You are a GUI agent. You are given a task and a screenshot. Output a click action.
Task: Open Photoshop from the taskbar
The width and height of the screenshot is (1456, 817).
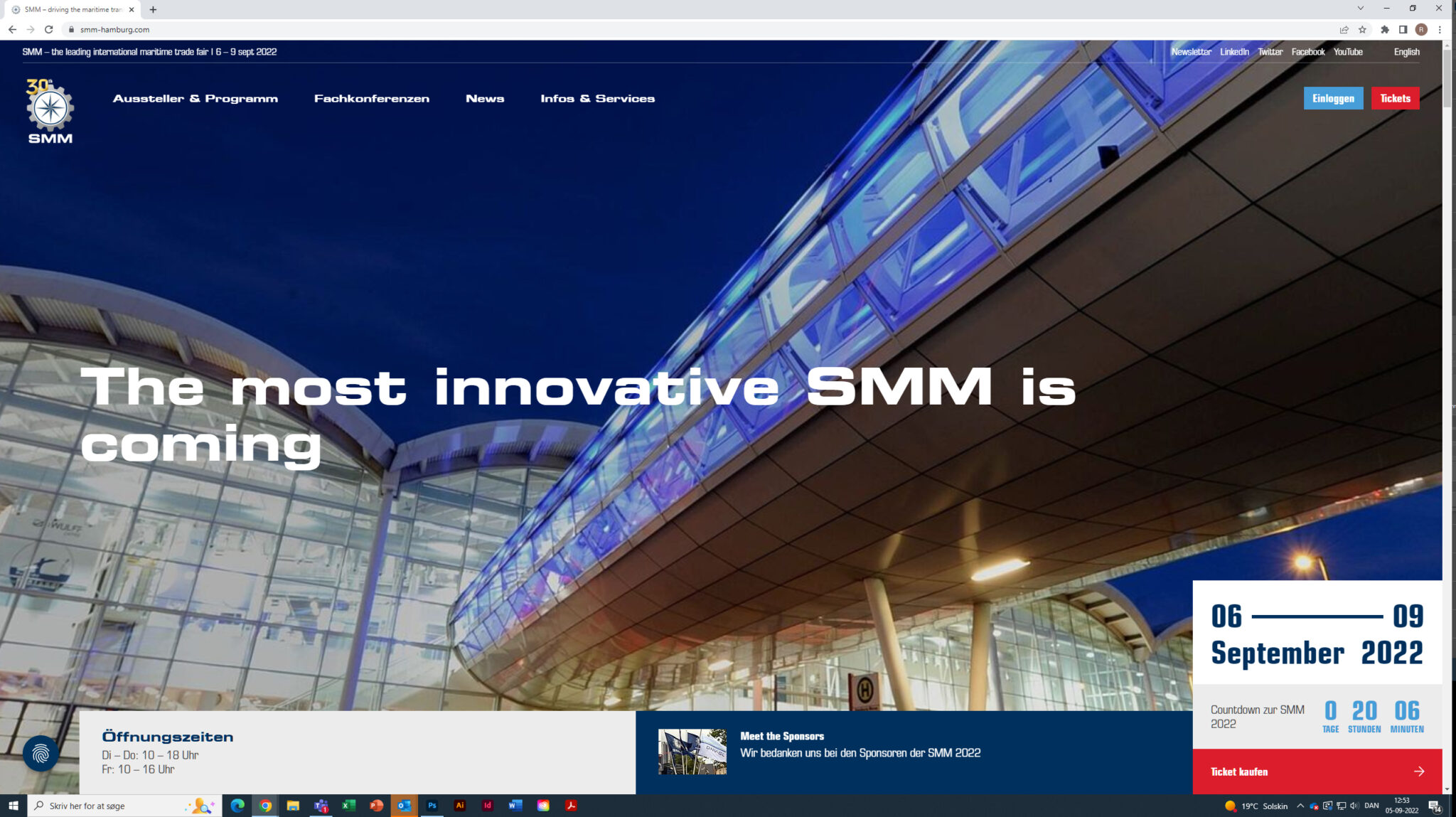point(432,806)
